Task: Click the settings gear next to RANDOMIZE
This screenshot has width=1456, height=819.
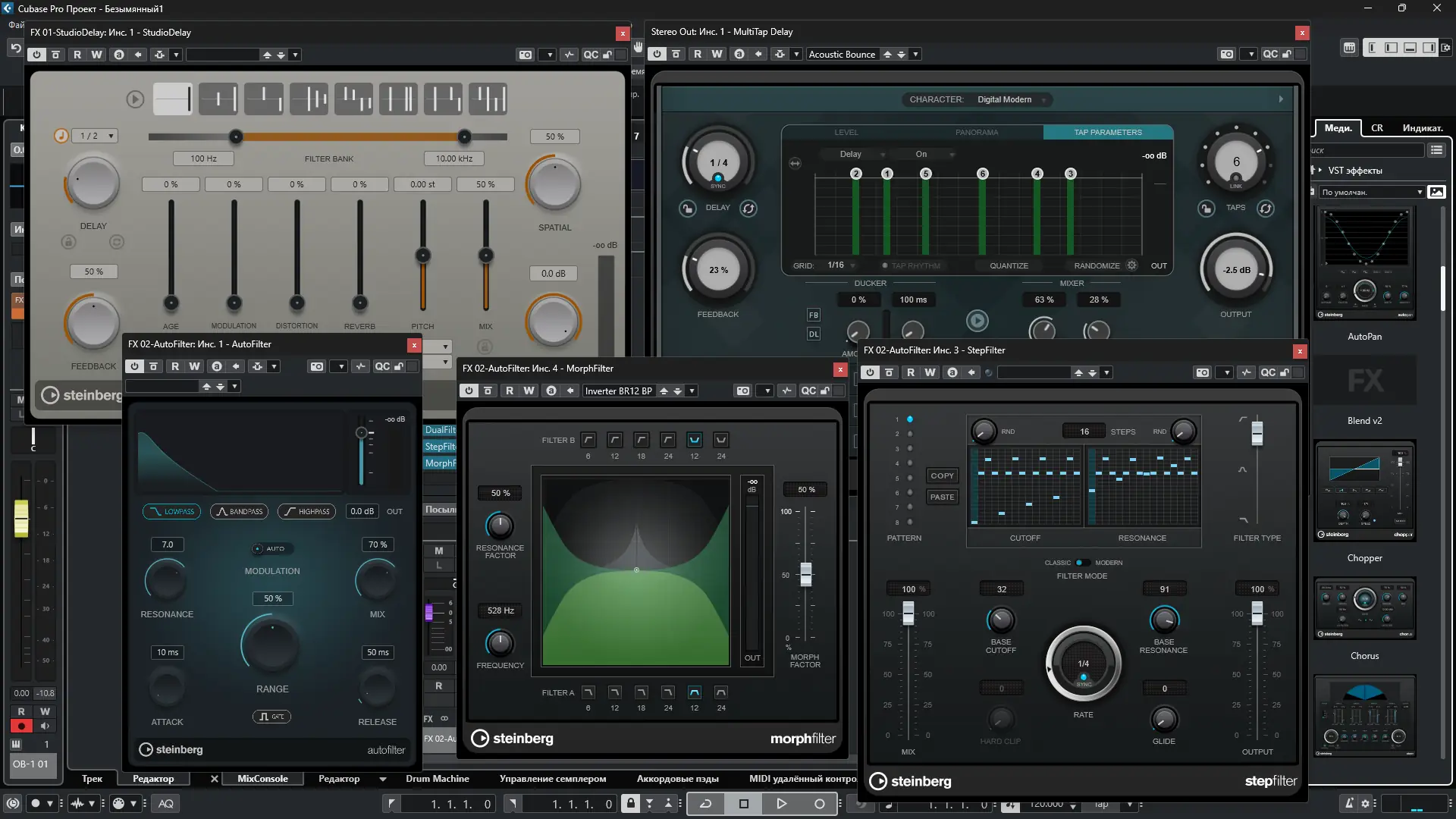Action: pyautogui.click(x=1131, y=265)
